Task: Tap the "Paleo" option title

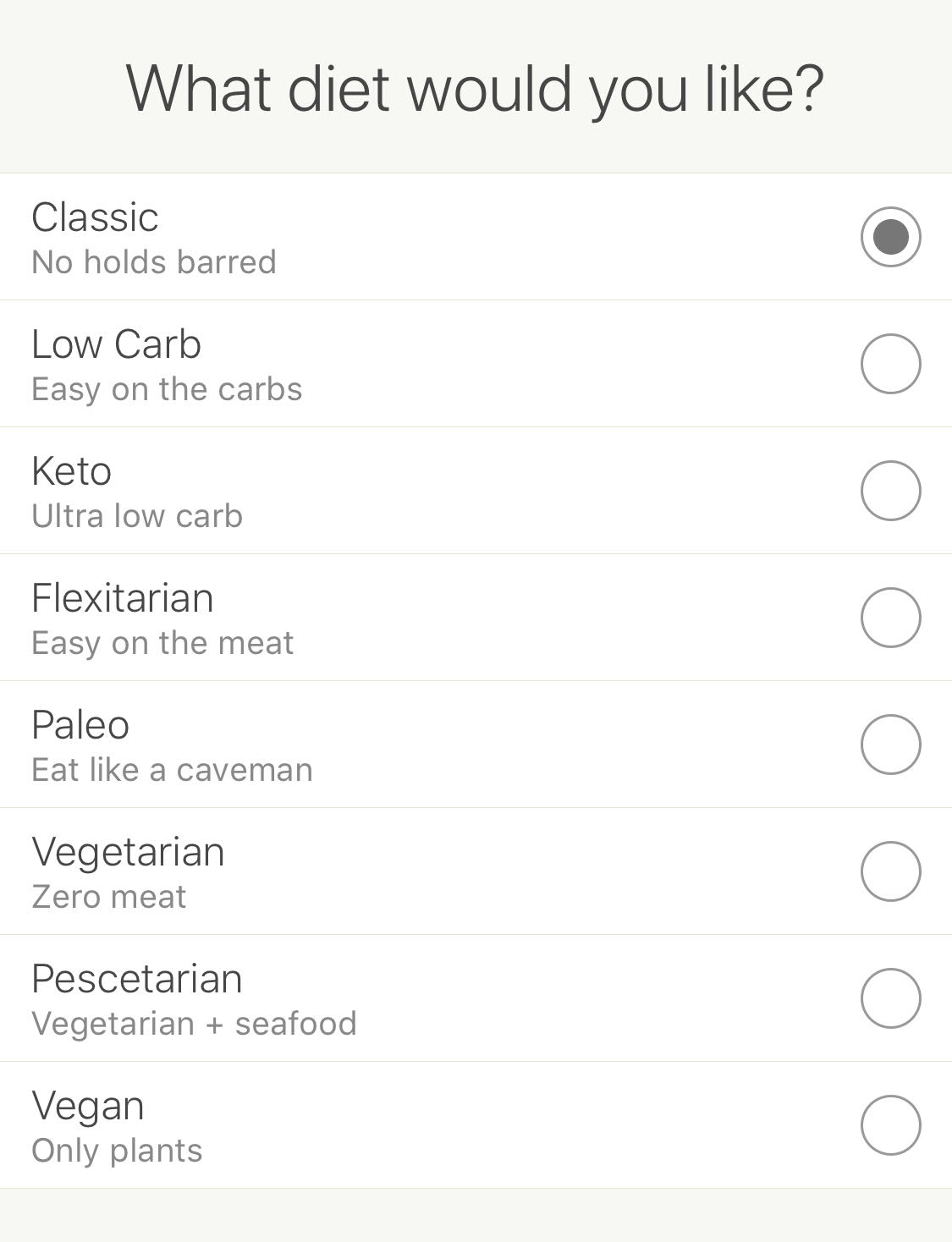Action: tap(80, 725)
